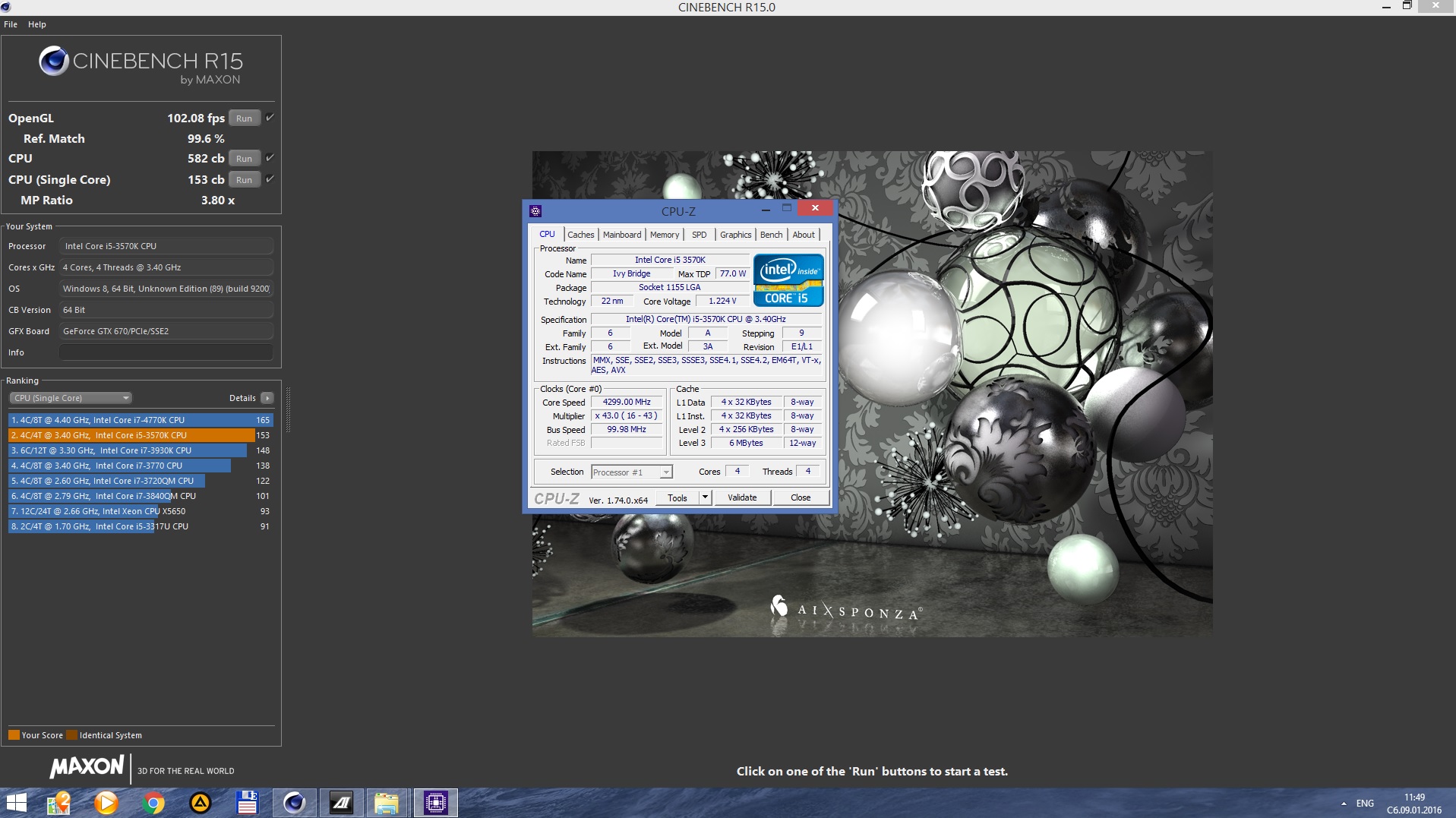This screenshot has height=818, width=1456.
Task: Open the yellow triangle app in the taskbar
Action: (x=201, y=803)
